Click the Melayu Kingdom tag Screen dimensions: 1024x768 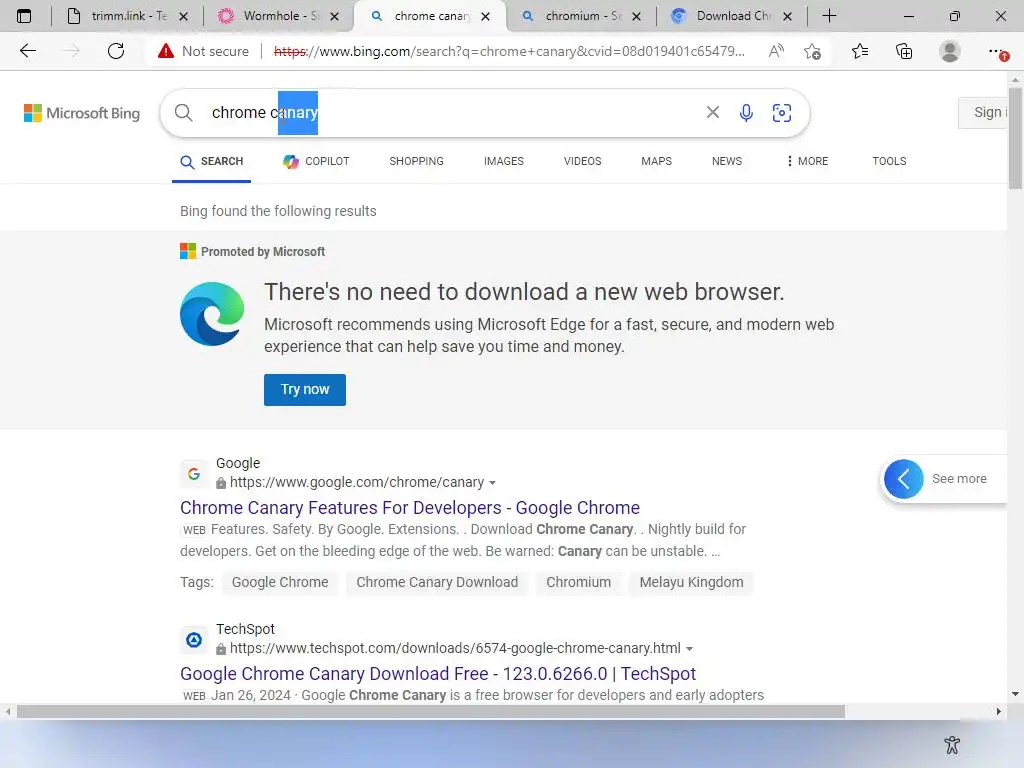[x=691, y=583]
